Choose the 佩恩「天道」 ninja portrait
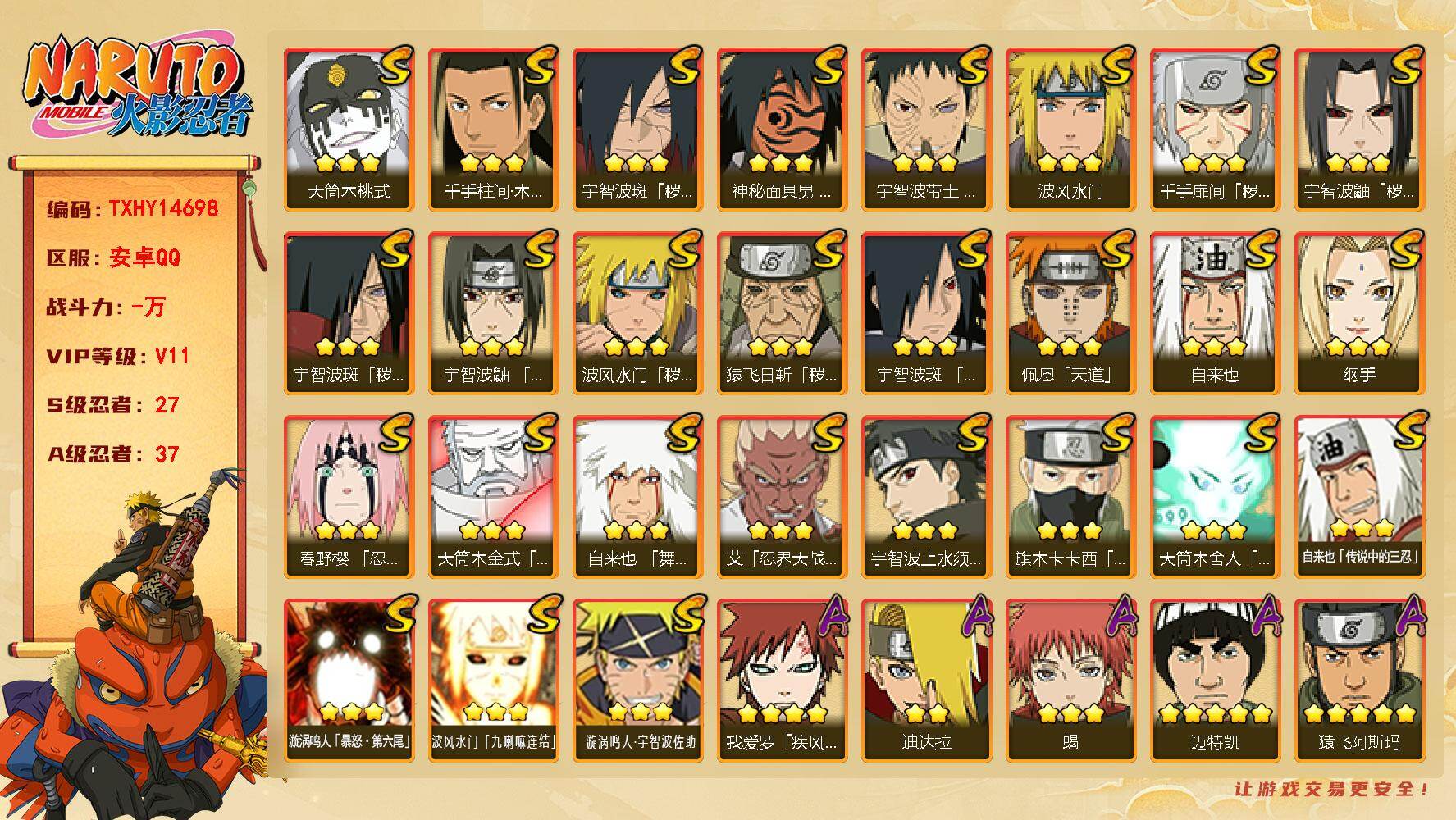1456x820 pixels. click(1070, 312)
